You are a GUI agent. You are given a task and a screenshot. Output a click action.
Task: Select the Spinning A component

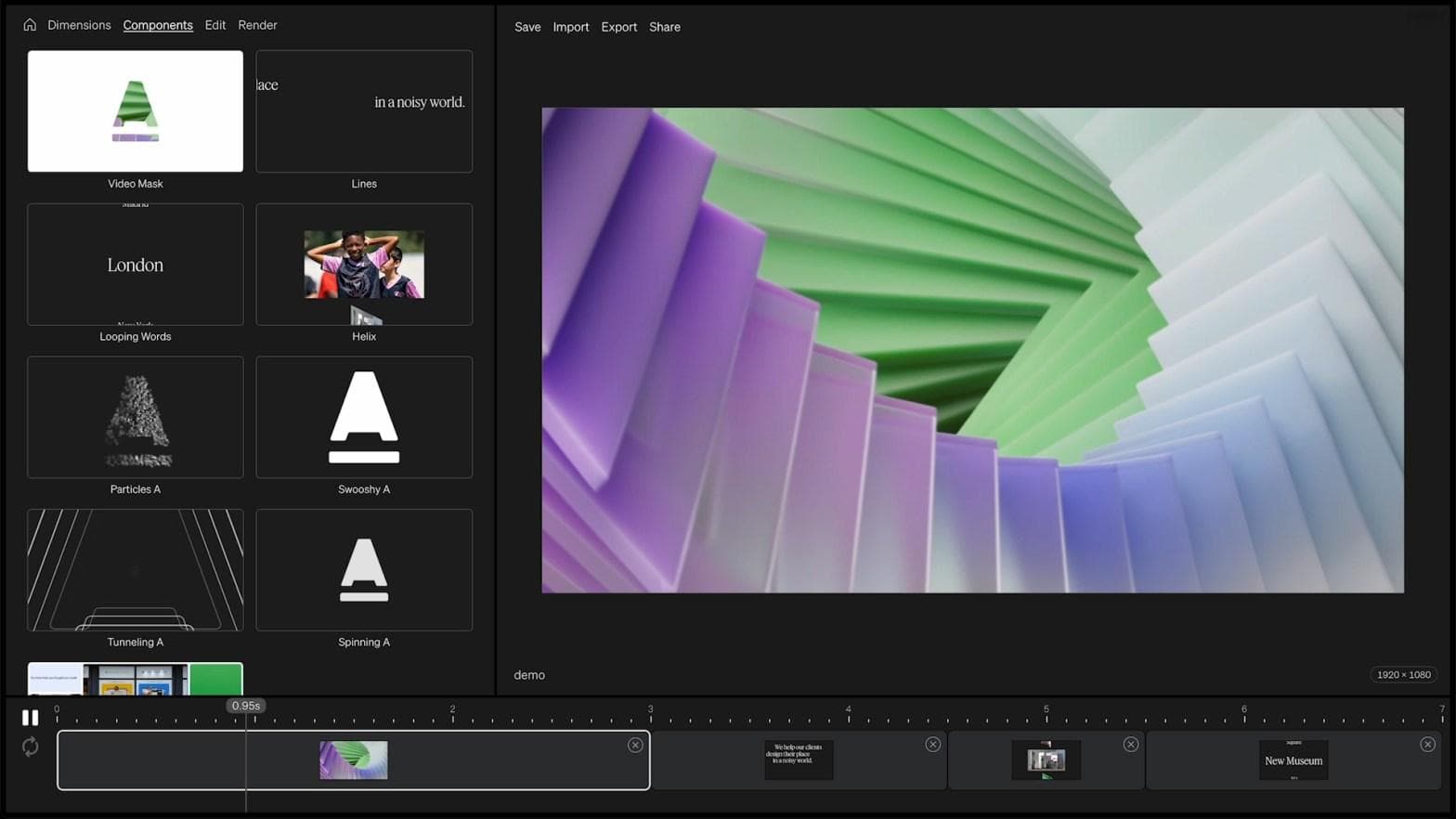[x=364, y=570]
